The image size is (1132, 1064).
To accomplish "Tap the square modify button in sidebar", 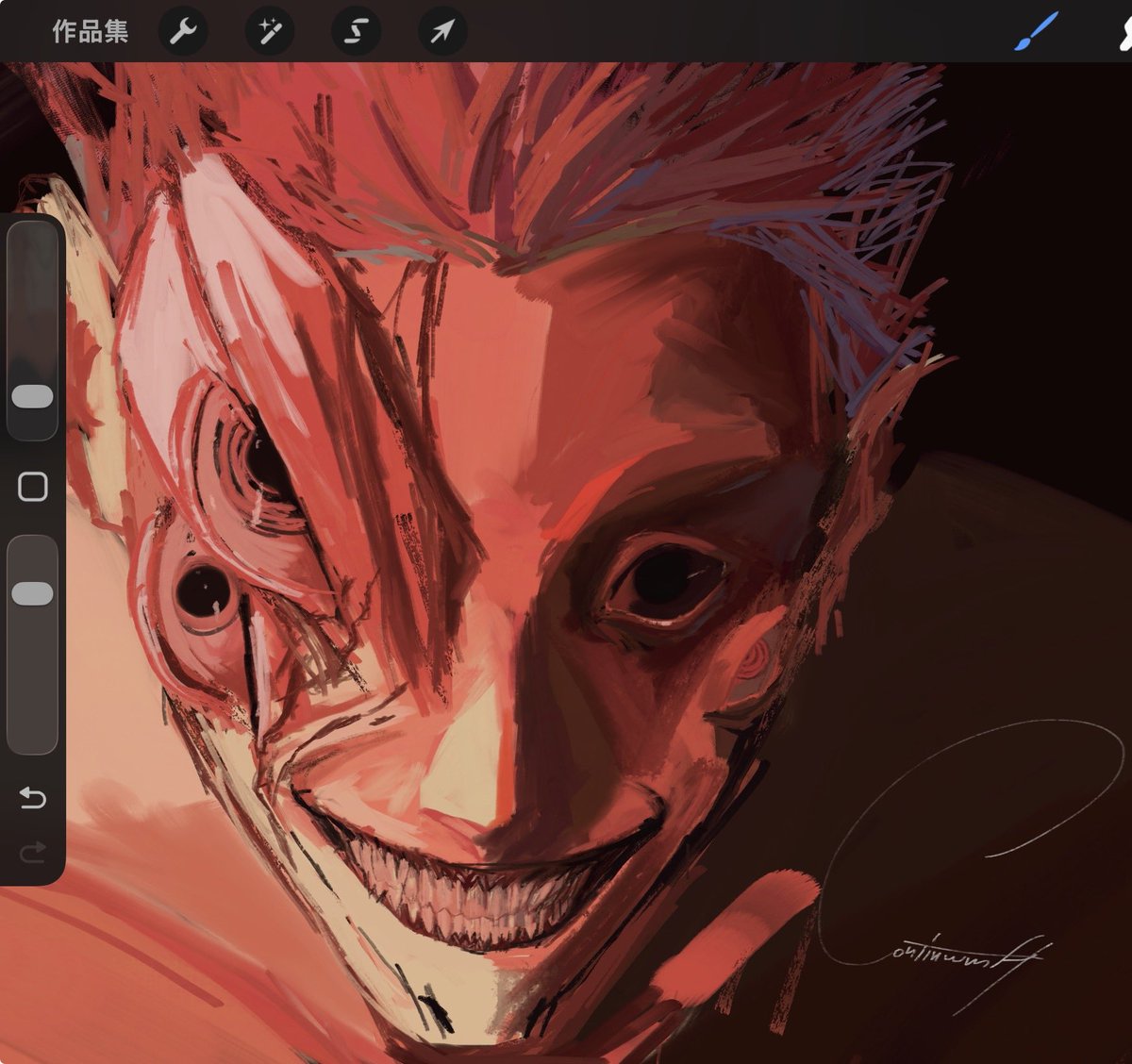I will (33, 487).
